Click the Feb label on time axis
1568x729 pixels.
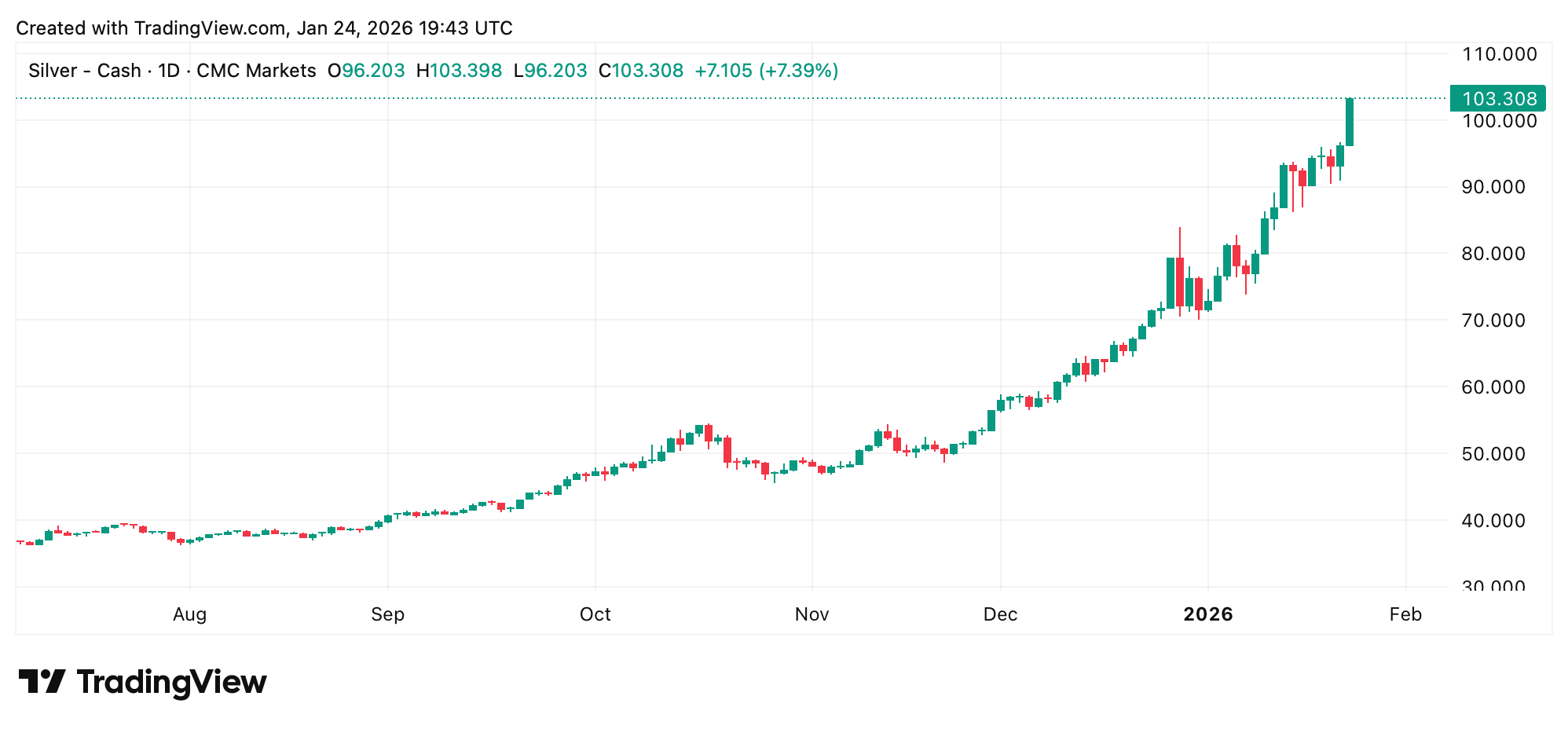pyautogui.click(x=1405, y=614)
